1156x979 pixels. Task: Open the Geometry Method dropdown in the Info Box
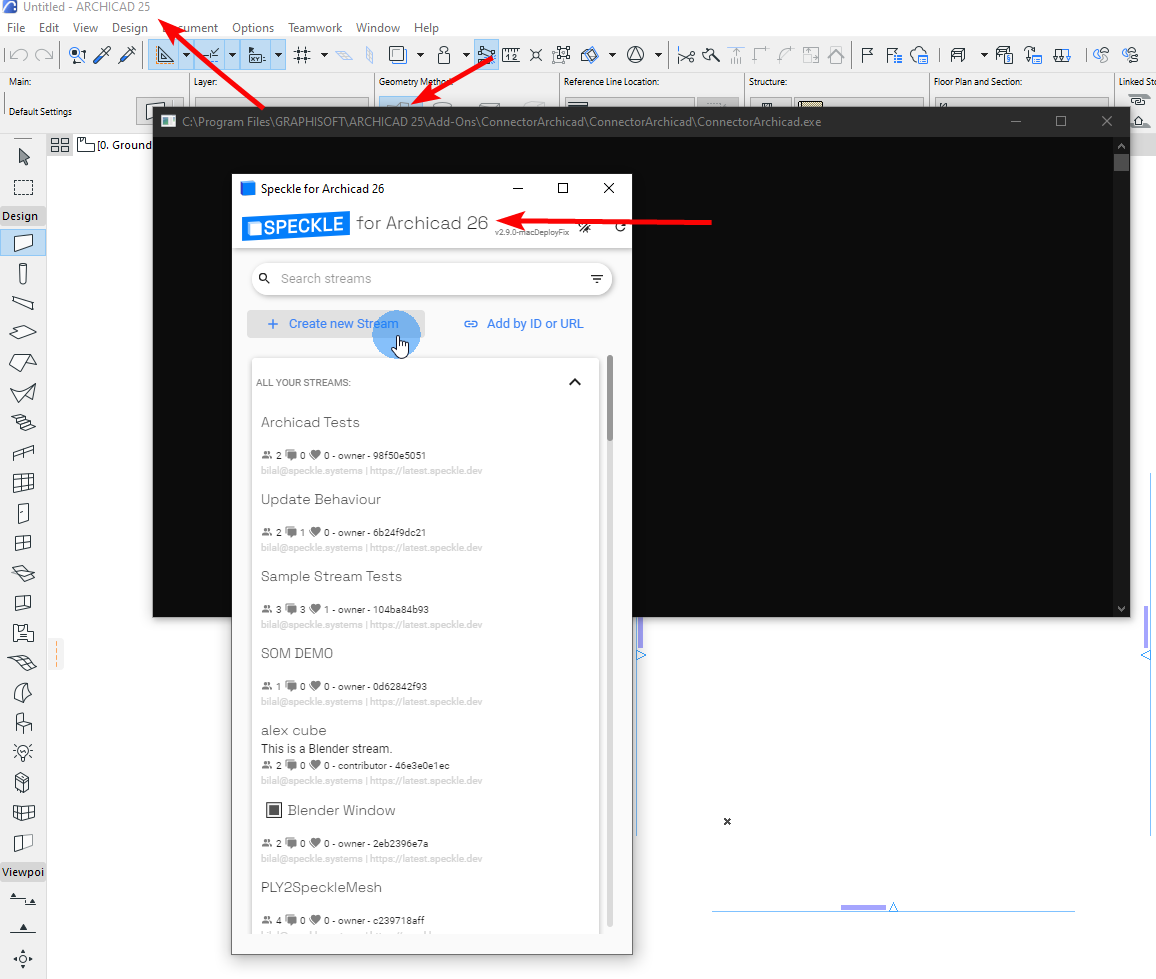tap(400, 103)
